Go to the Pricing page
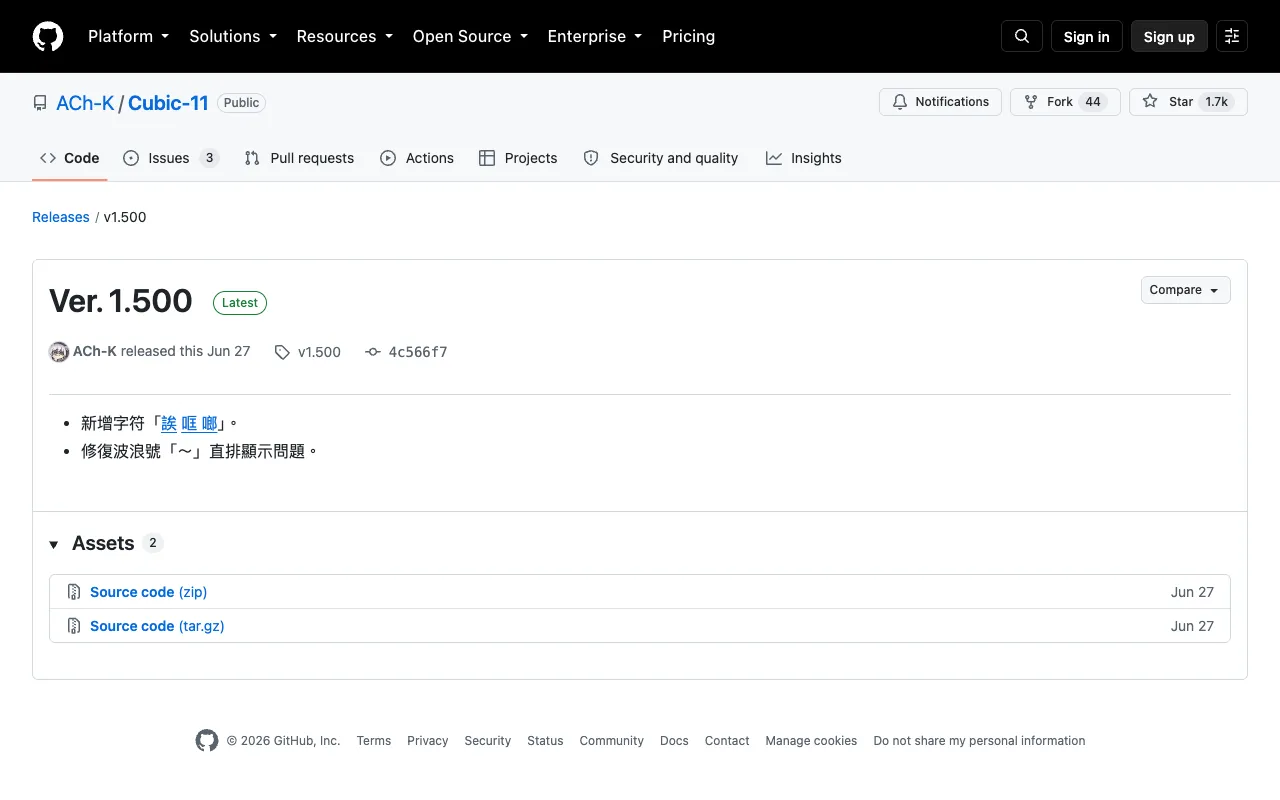The image size is (1280, 800). pos(689,36)
